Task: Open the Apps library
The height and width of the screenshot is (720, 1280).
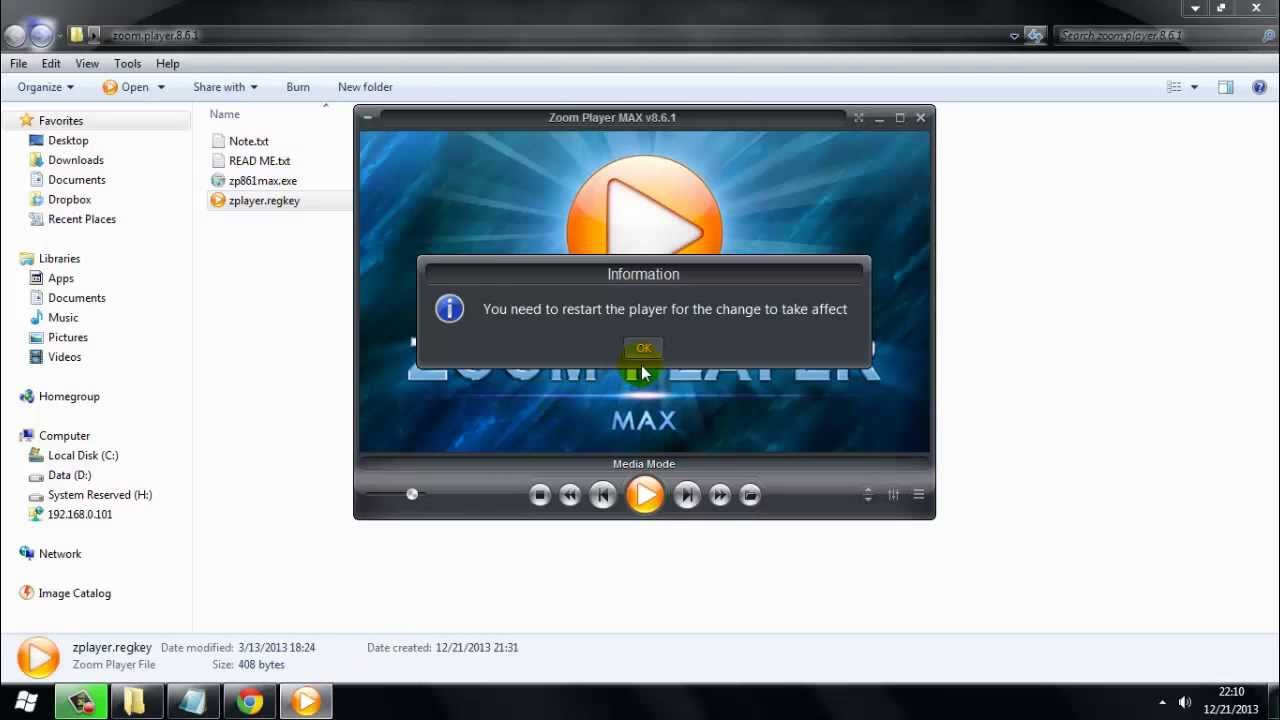Action: click(61, 278)
